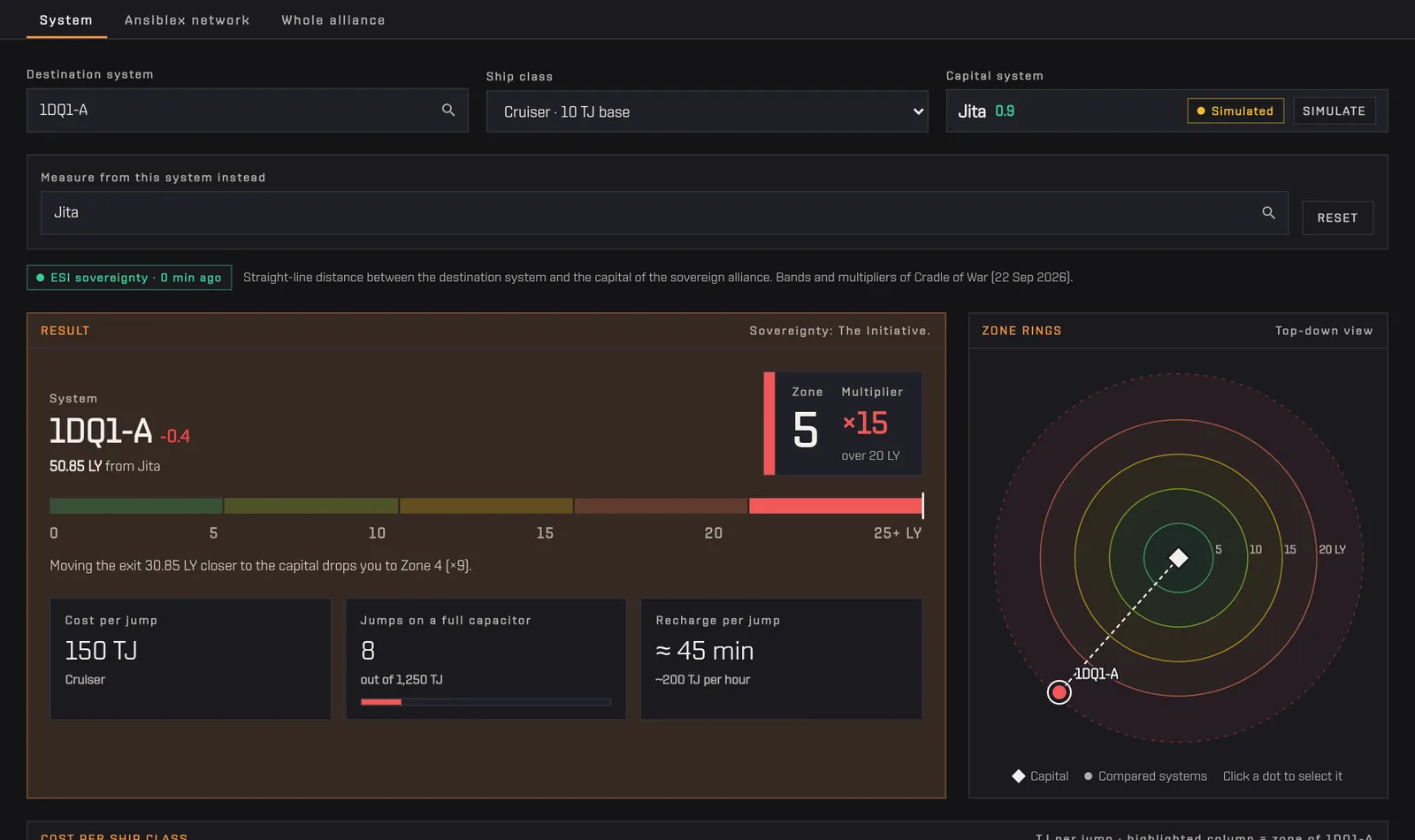
Task: Click the Jita 0.9 capital system name
Action: (x=986, y=111)
